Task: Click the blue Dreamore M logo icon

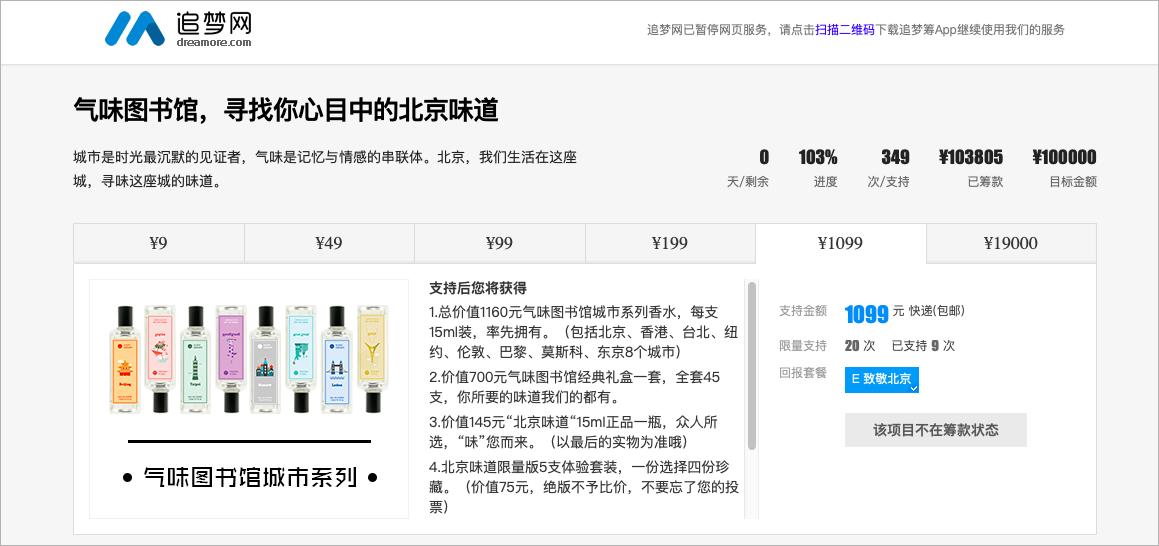Action: click(135, 29)
